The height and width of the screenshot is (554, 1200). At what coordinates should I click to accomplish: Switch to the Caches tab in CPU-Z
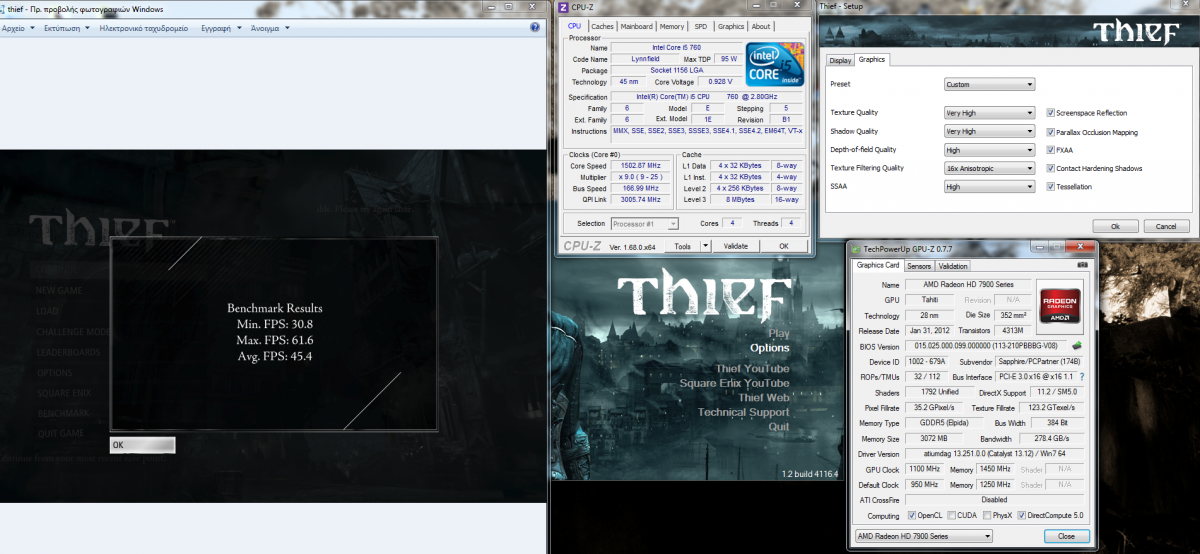[602, 27]
